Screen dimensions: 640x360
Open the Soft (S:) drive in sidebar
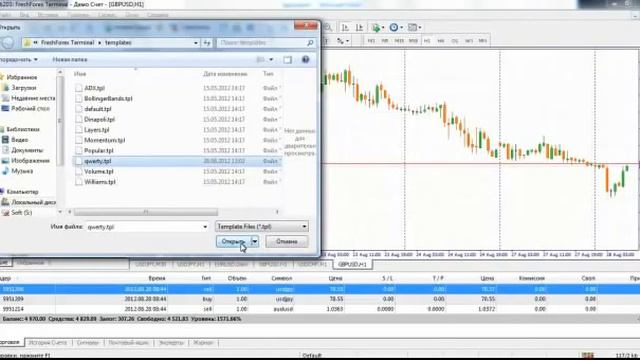[x=21, y=213]
